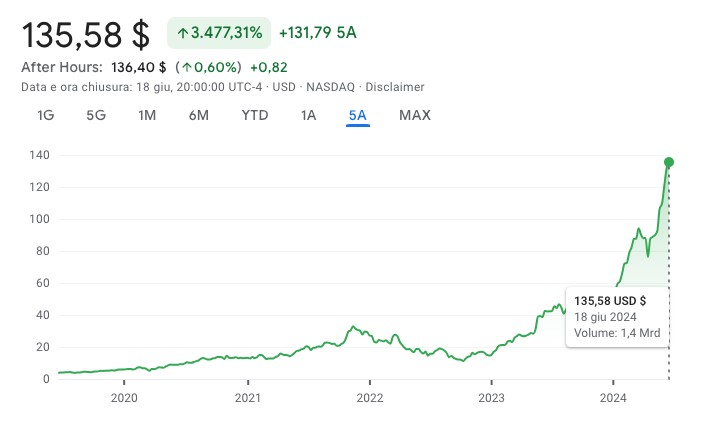Show the 6M price history
The image size is (705, 421).
click(x=199, y=115)
